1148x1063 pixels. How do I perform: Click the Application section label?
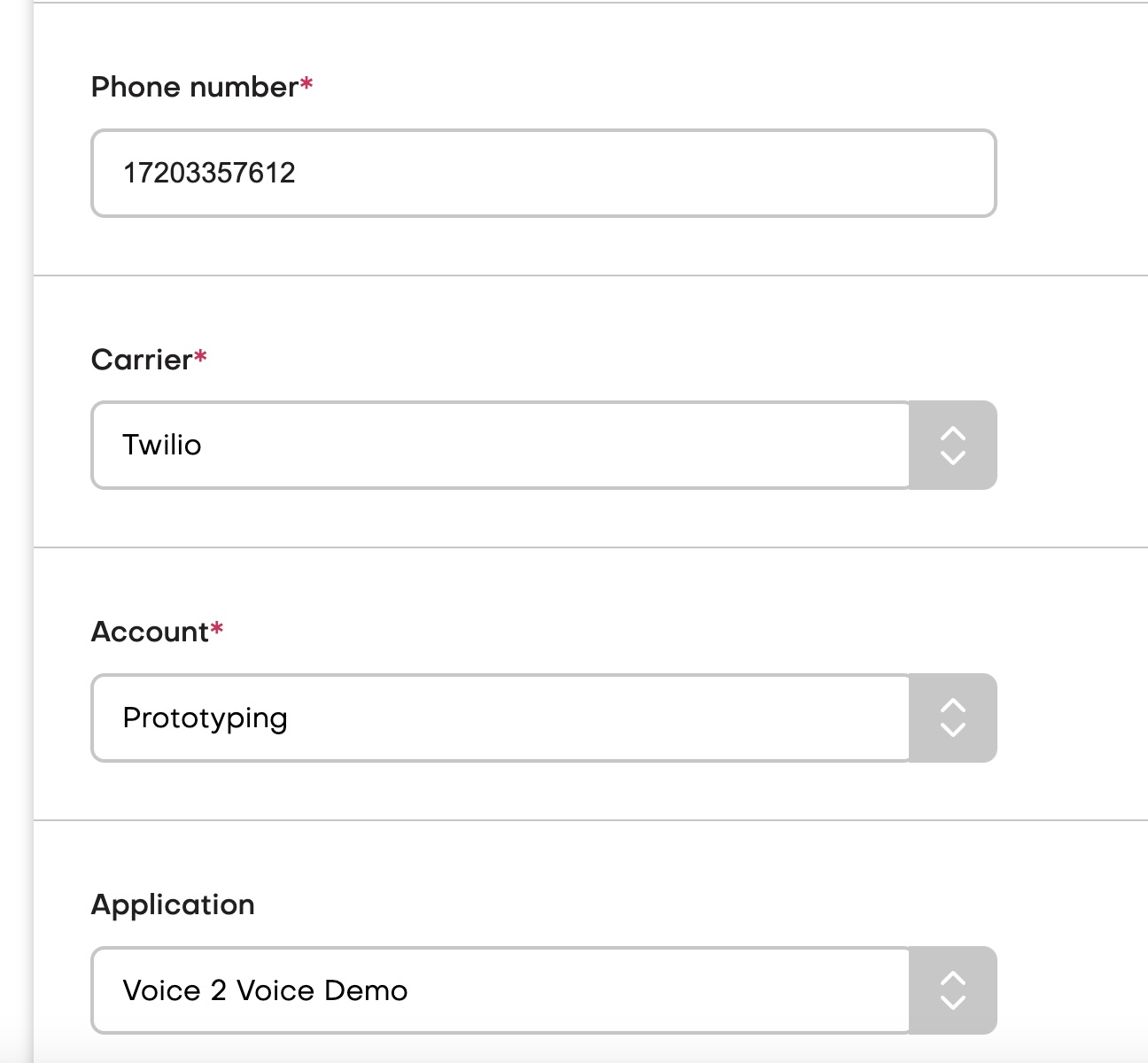click(x=174, y=904)
